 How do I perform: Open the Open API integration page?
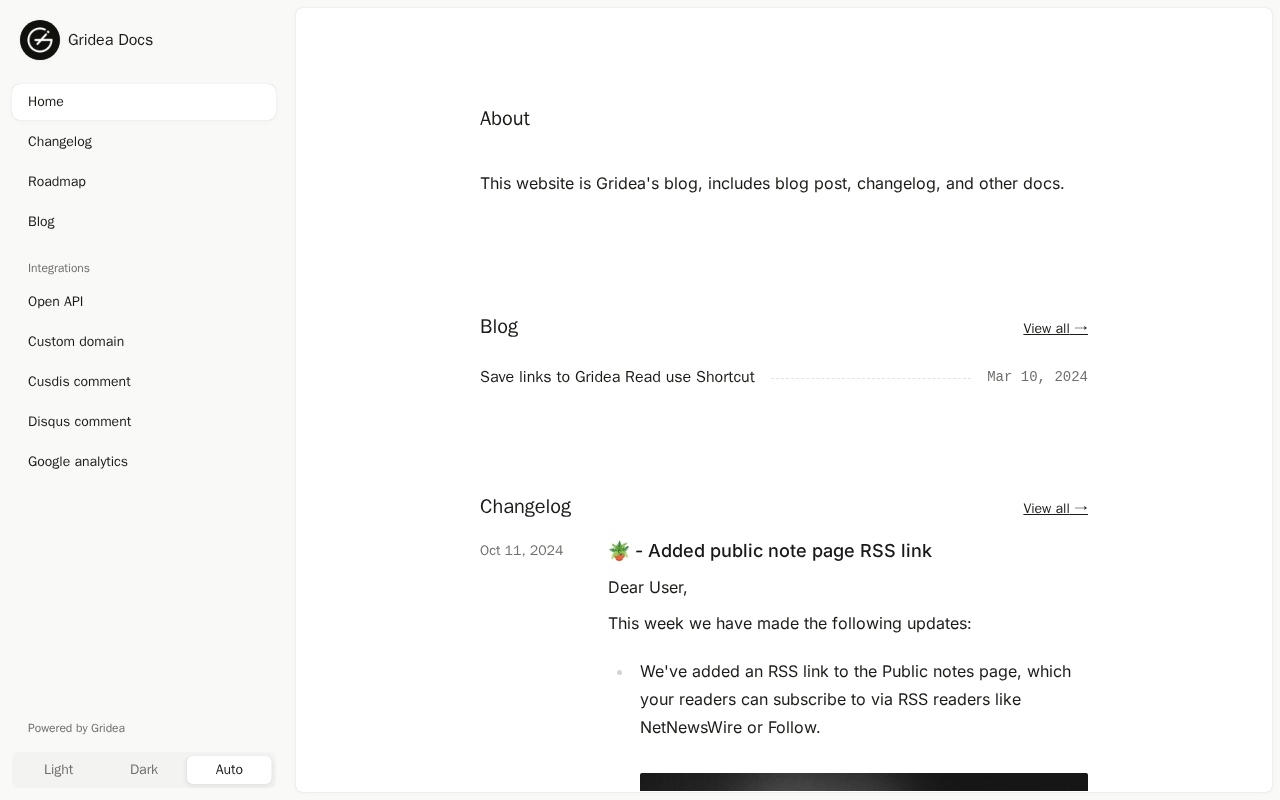[x=56, y=302]
